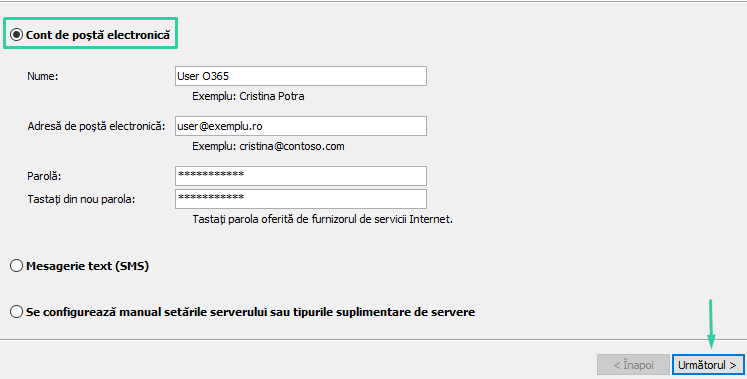The image size is (747, 379).
Task: Choose manual server settings configuration option
Action: [x=17, y=312]
